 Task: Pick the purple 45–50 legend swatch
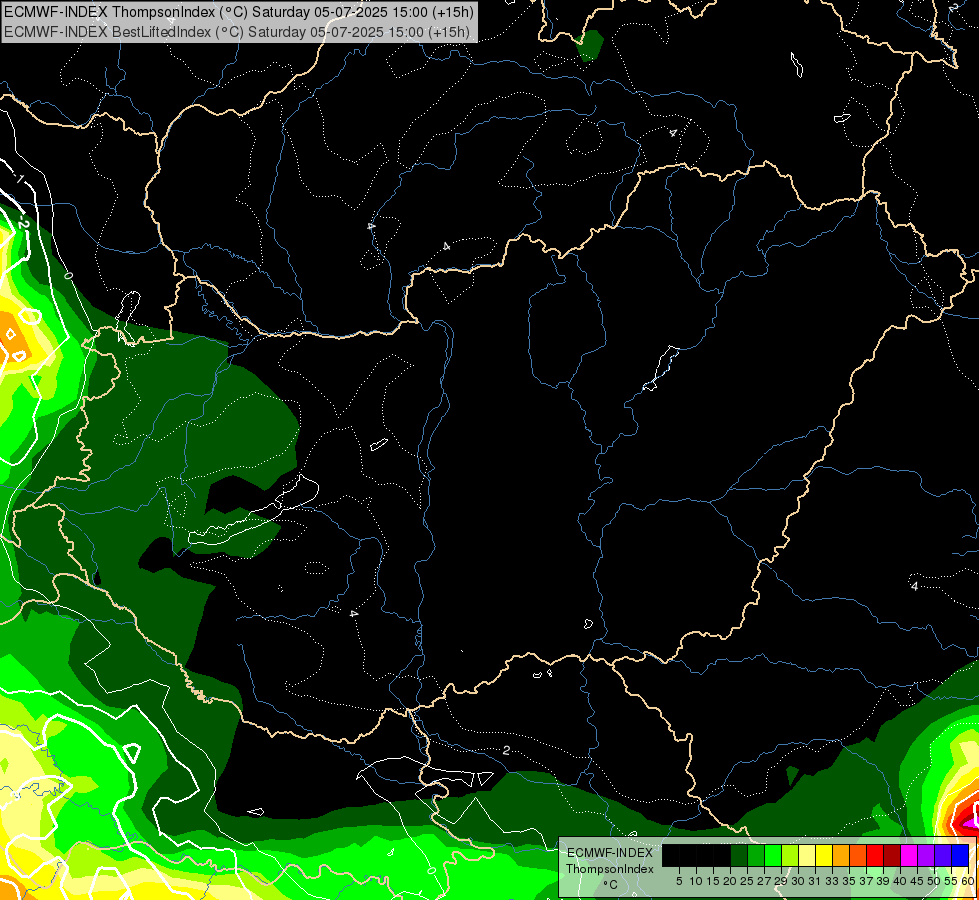pyautogui.click(x=927, y=855)
